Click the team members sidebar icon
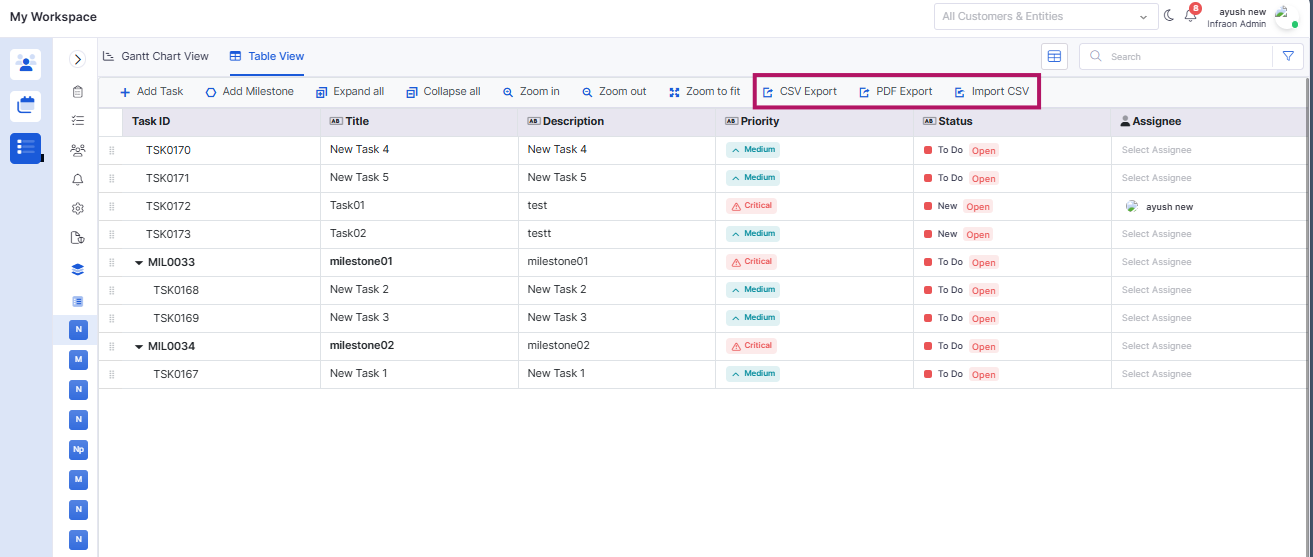The image size is (1313, 557). tap(78, 150)
